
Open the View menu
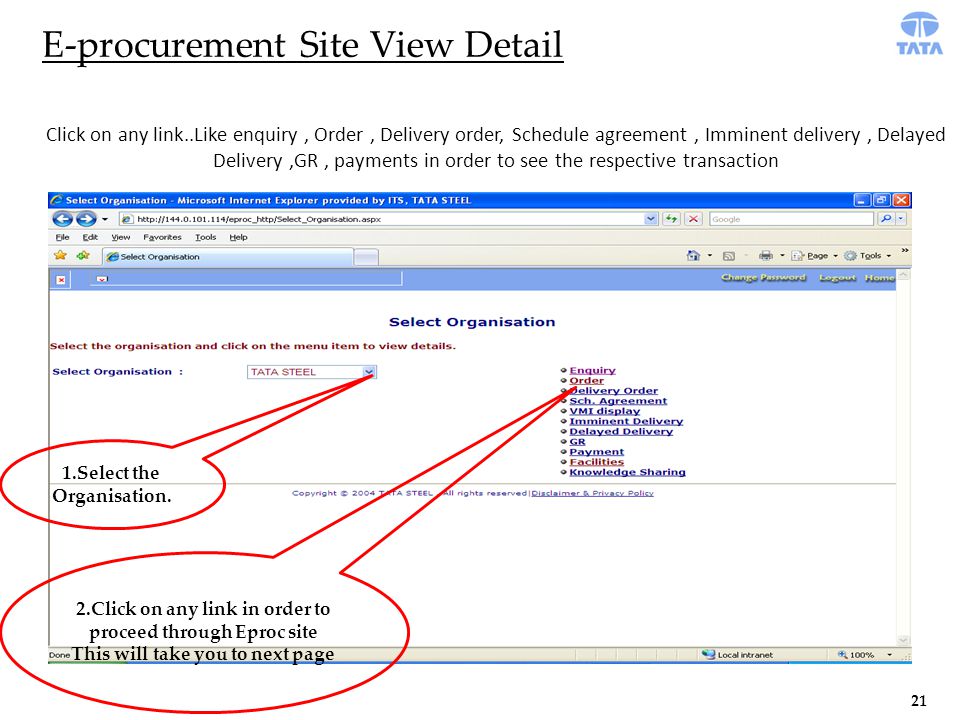tap(121, 238)
